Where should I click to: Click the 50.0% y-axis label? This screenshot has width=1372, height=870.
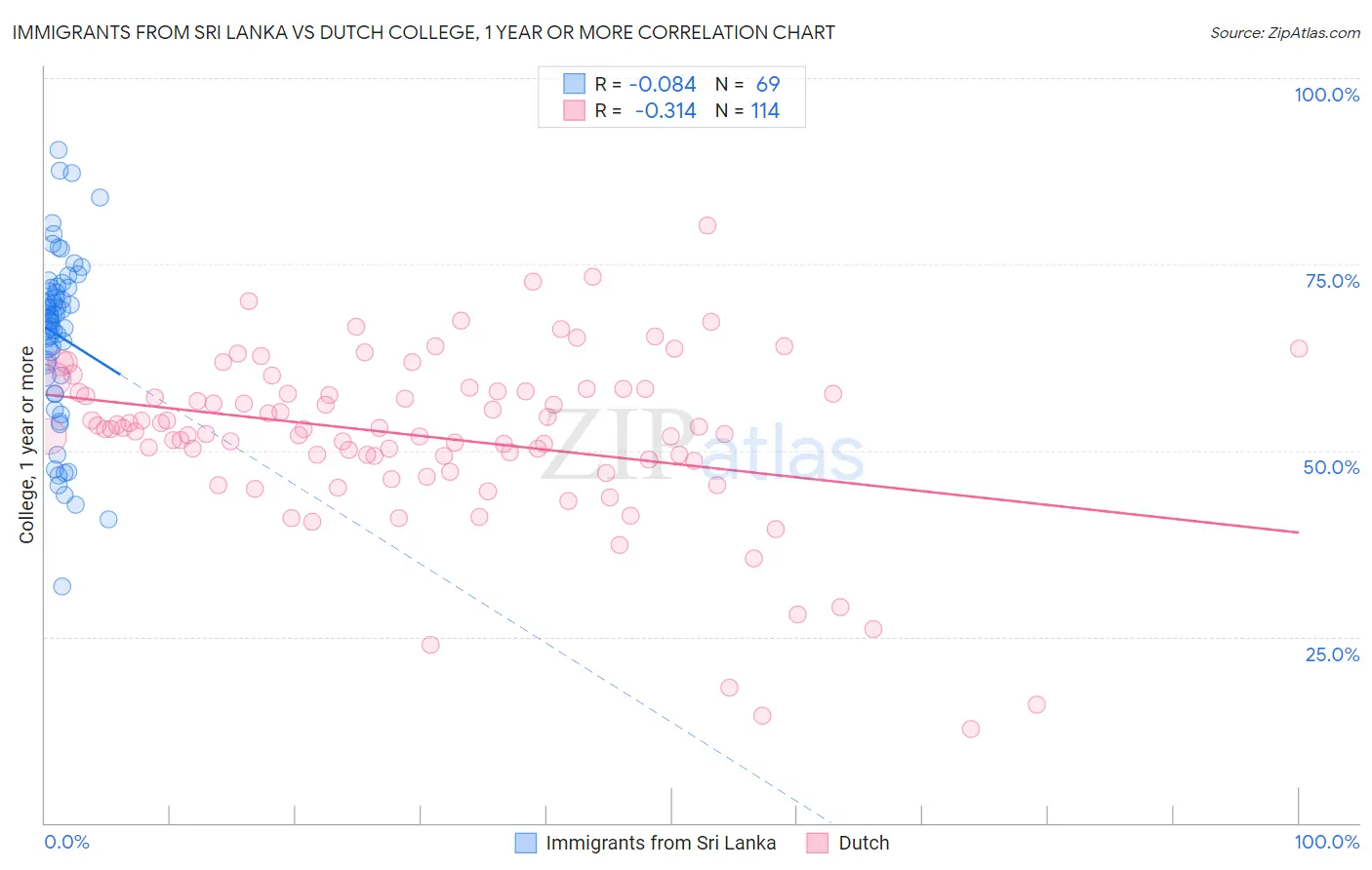1331,467
